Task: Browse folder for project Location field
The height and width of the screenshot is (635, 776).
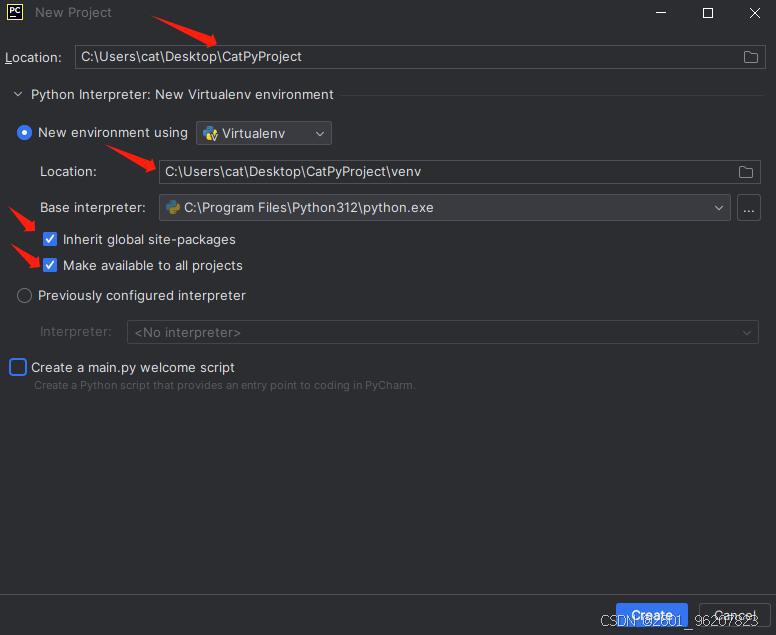Action: [750, 57]
